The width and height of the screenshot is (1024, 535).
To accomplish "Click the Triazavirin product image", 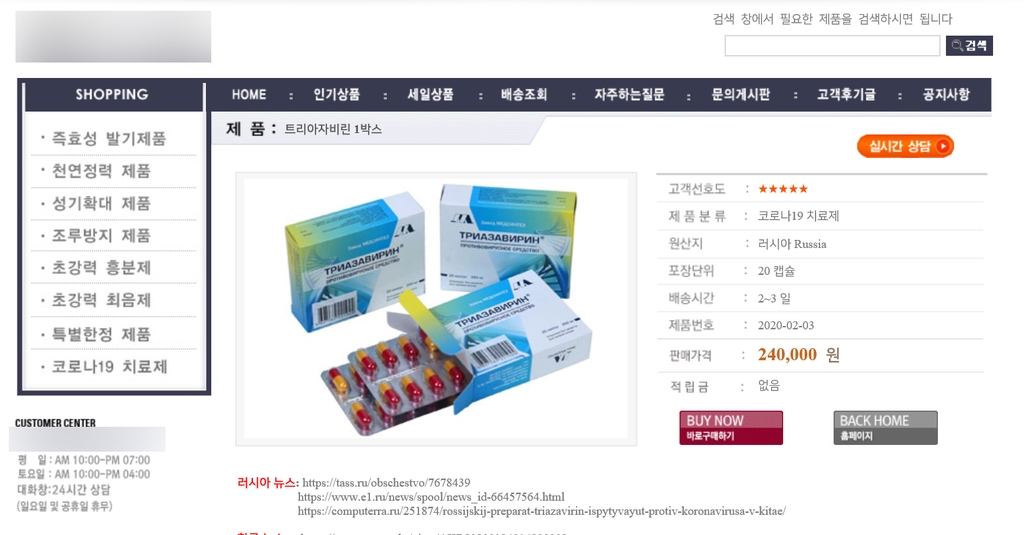I will pyautogui.click(x=436, y=309).
